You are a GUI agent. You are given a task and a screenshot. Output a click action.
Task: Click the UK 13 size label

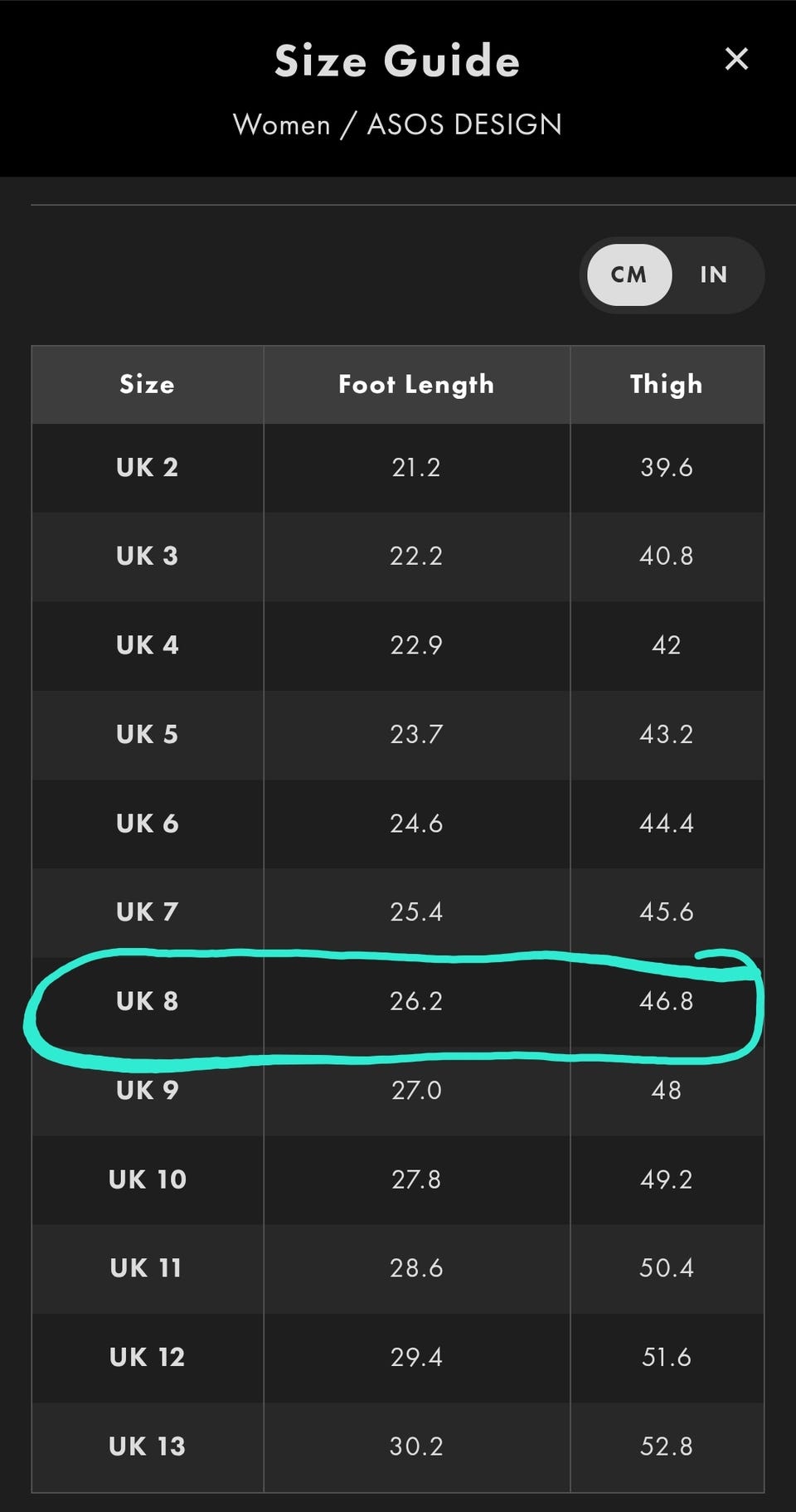[148, 1446]
